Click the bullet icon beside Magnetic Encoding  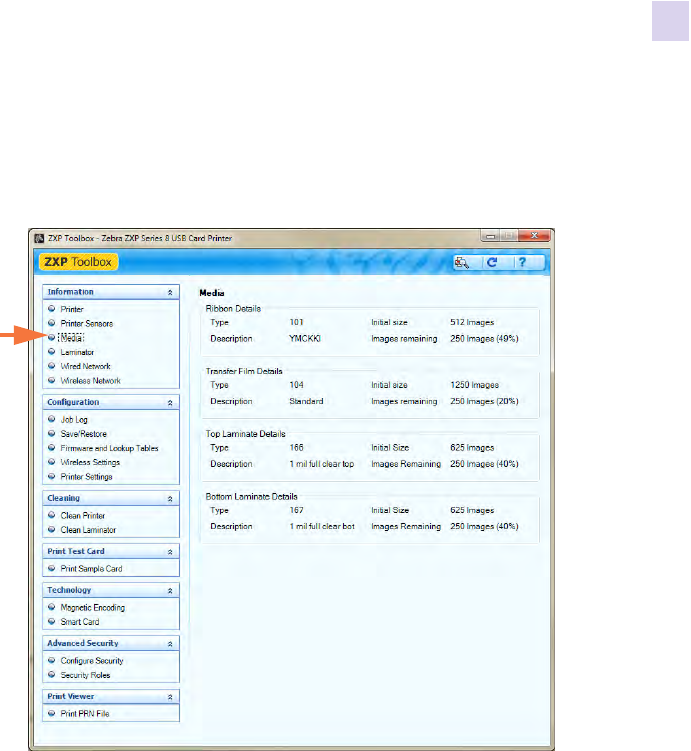click(x=52, y=607)
